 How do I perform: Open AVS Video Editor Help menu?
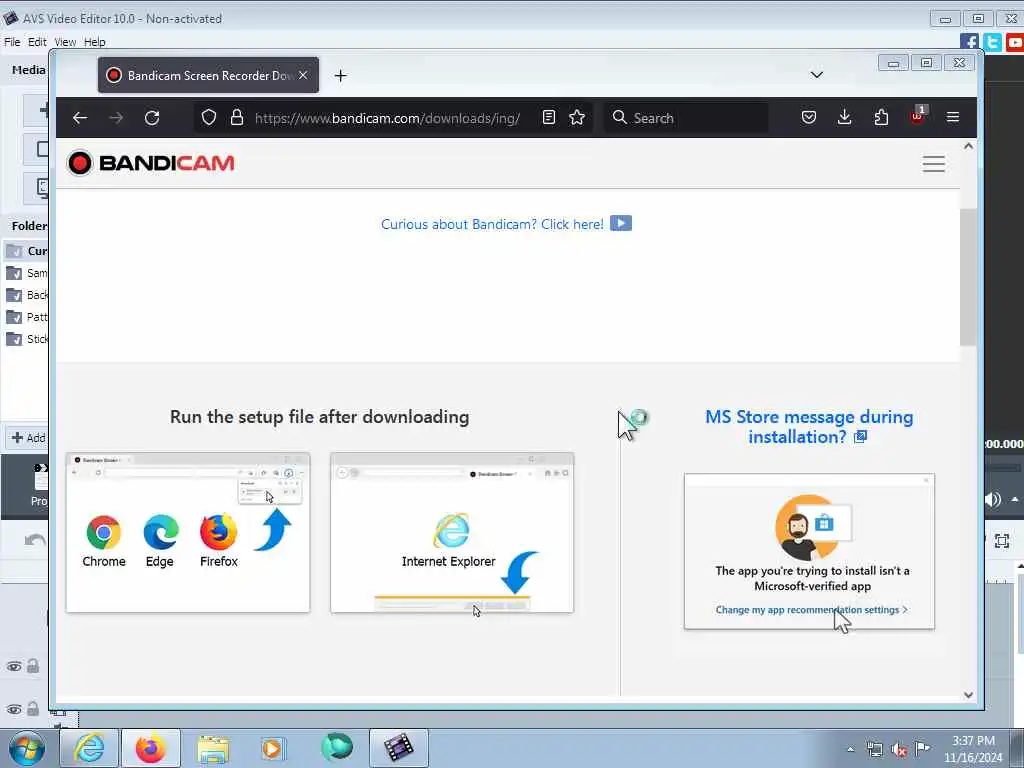[95, 42]
